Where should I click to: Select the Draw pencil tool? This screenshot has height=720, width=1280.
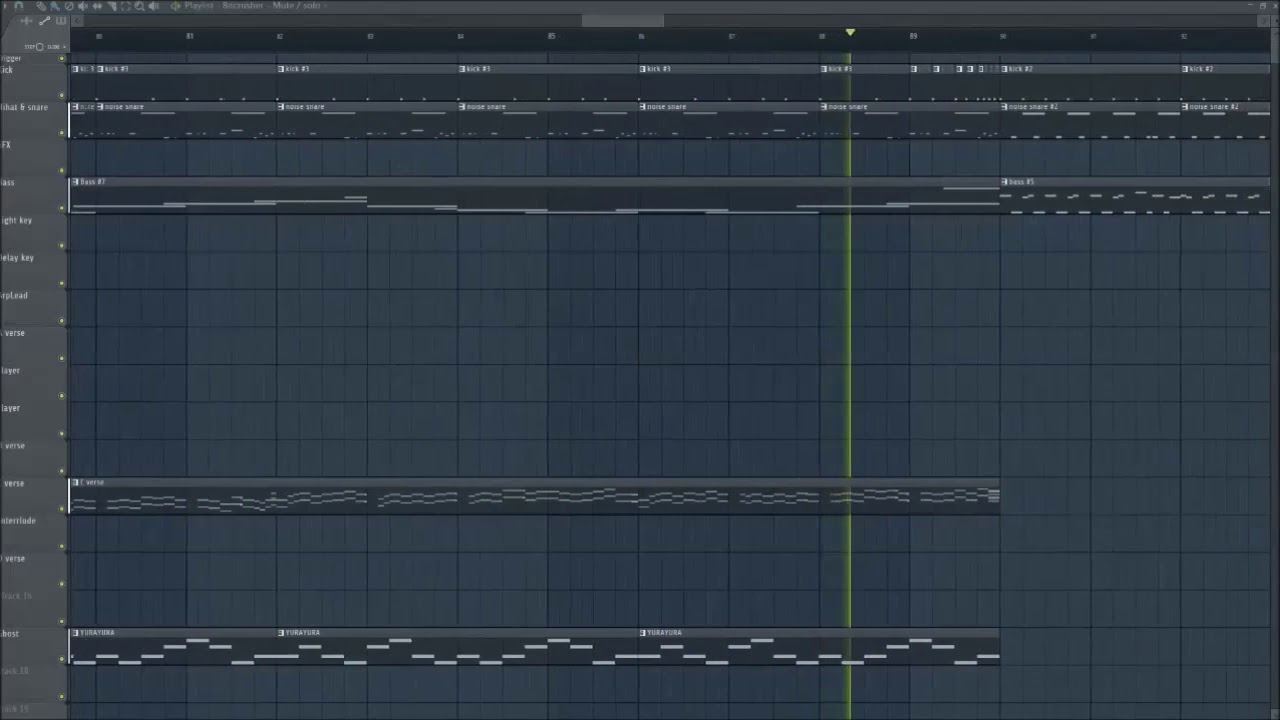tap(40, 6)
